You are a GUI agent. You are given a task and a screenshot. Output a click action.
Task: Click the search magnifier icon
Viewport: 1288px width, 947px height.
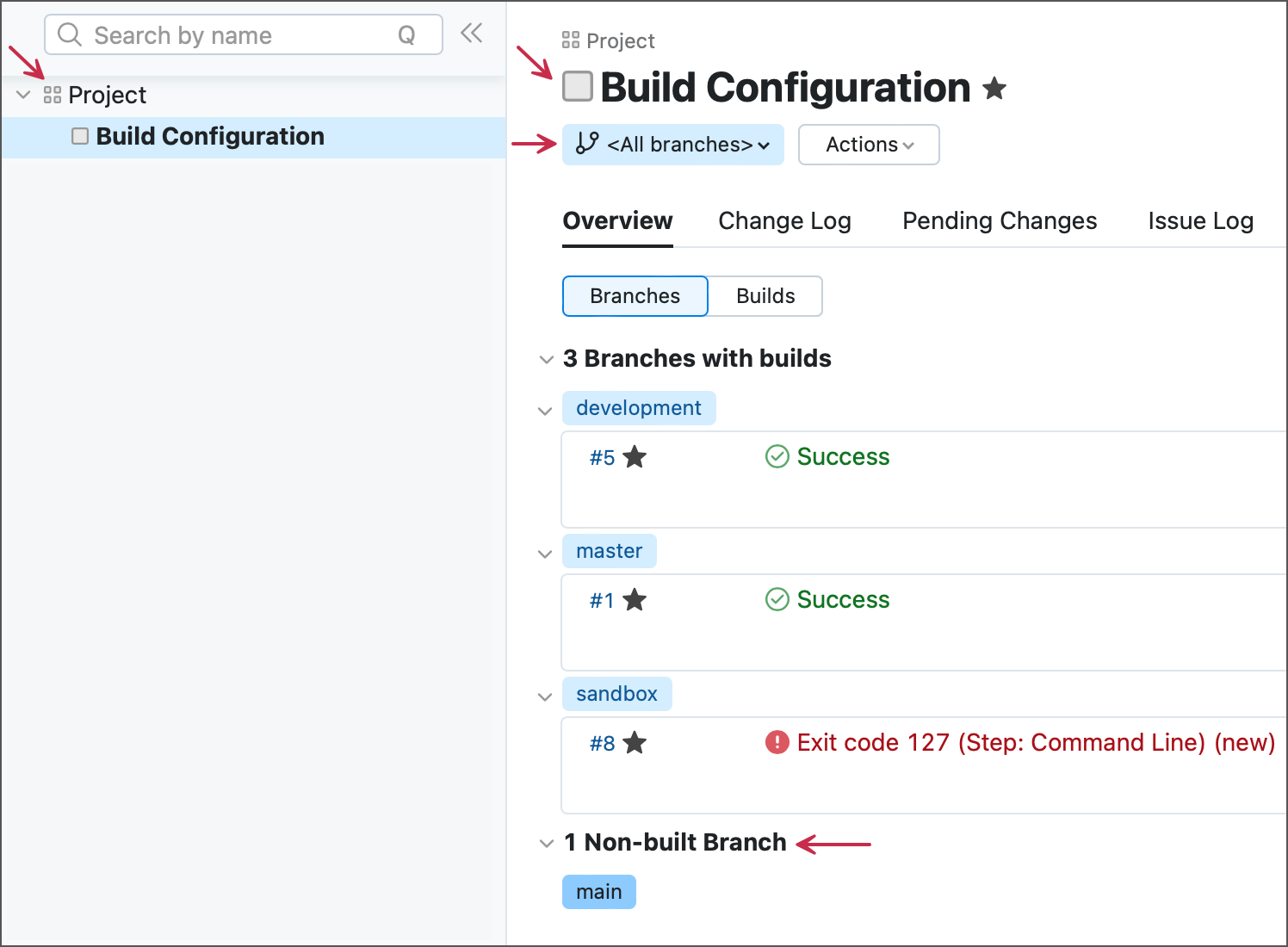(x=70, y=34)
